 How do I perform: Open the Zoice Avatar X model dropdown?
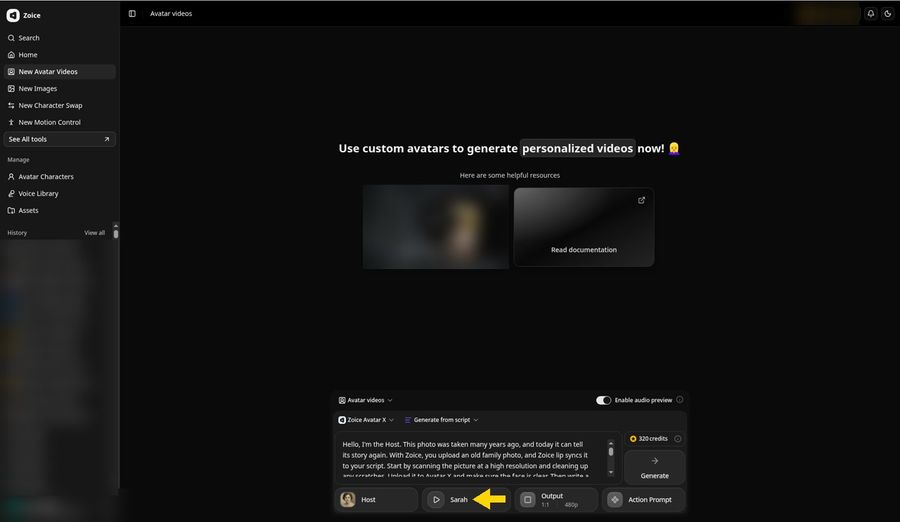click(366, 420)
